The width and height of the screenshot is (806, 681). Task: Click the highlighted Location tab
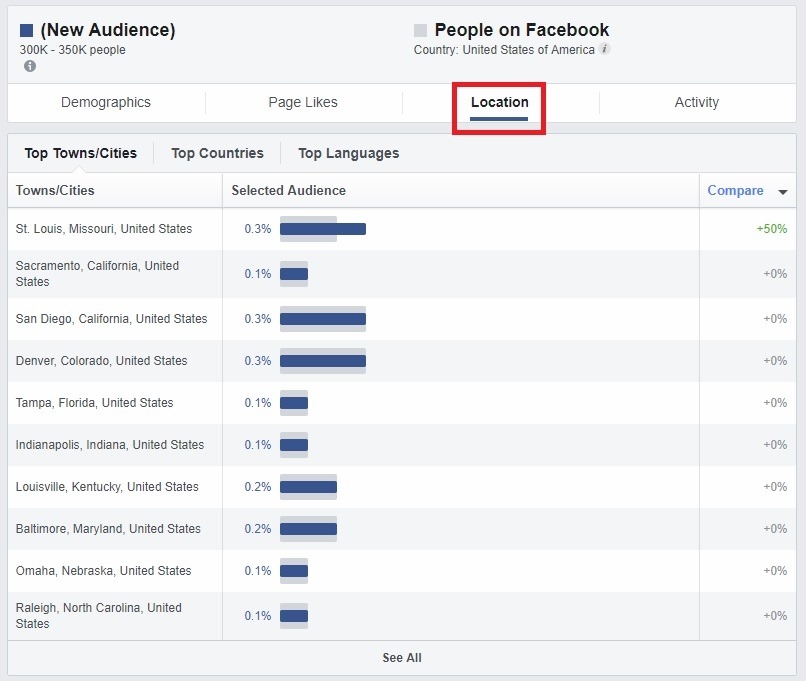point(499,102)
